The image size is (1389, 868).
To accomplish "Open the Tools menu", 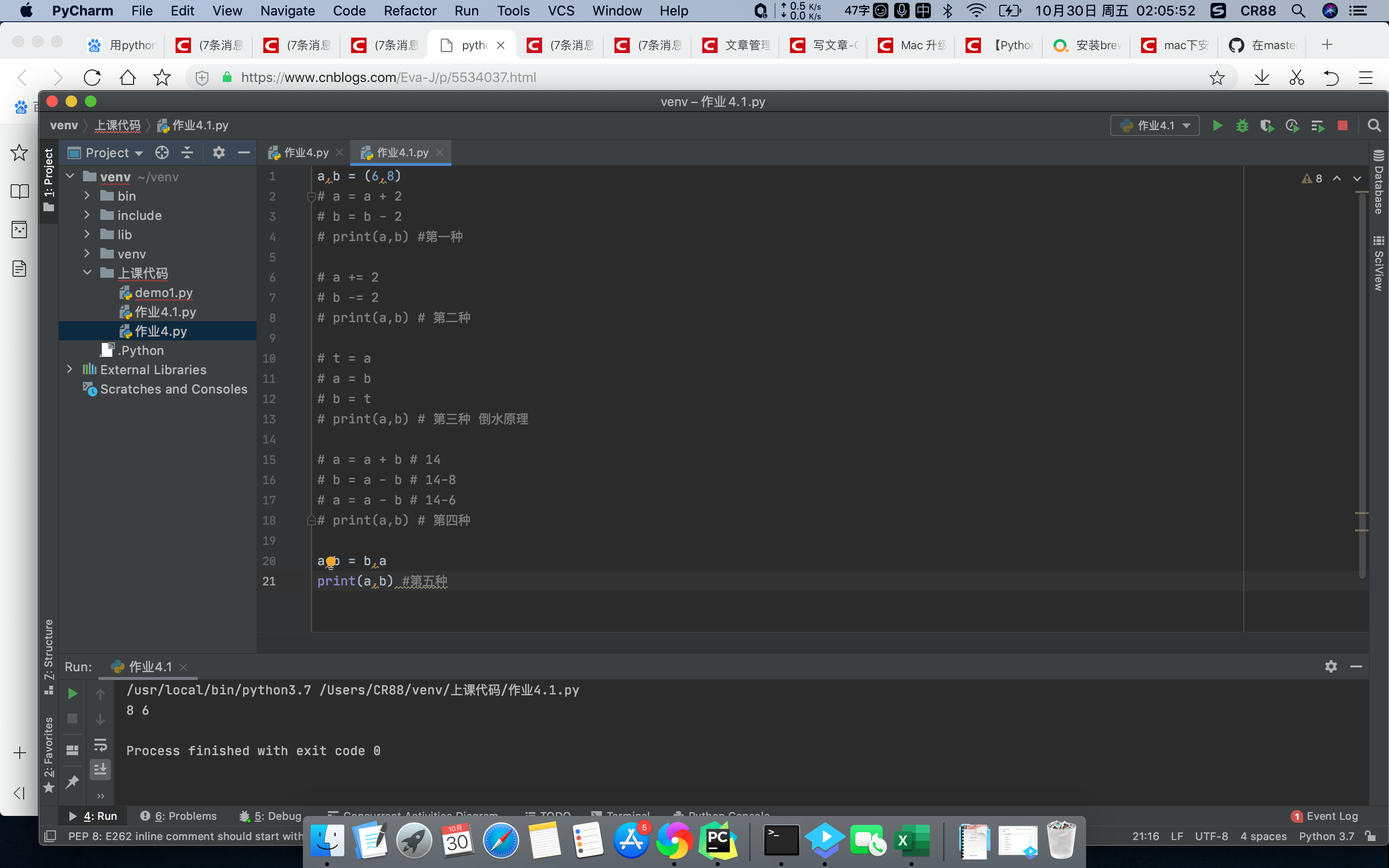I will (513, 10).
